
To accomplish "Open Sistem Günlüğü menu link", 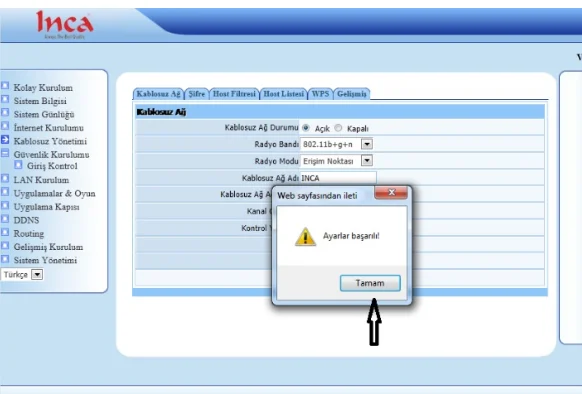I will click(44, 115).
